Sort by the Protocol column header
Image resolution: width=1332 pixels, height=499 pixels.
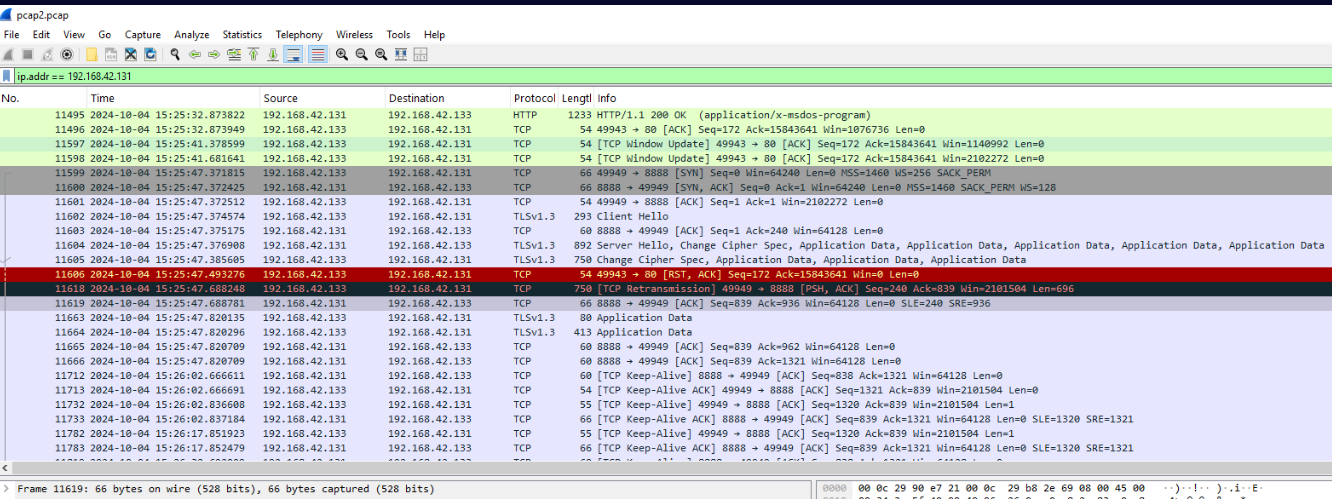pos(534,98)
